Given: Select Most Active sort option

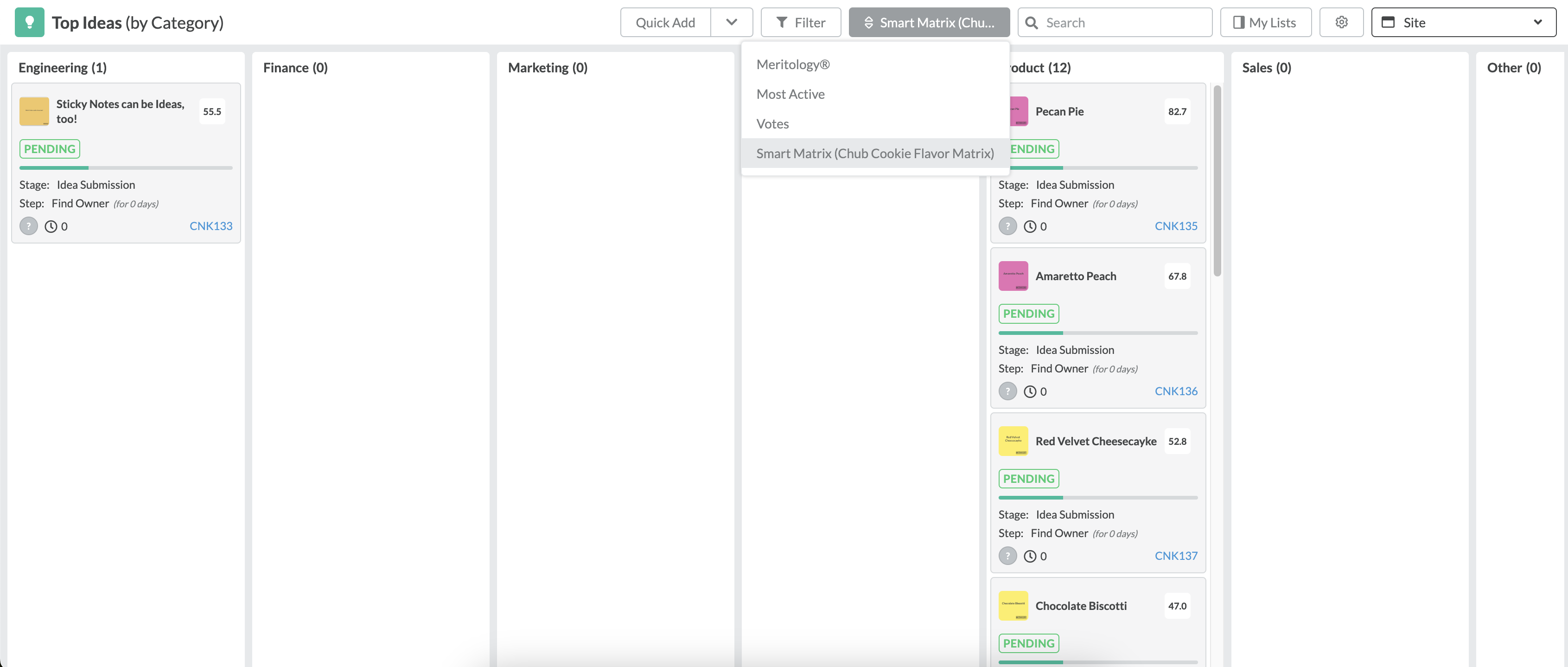Looking at the screenshot, I should 875,94.
